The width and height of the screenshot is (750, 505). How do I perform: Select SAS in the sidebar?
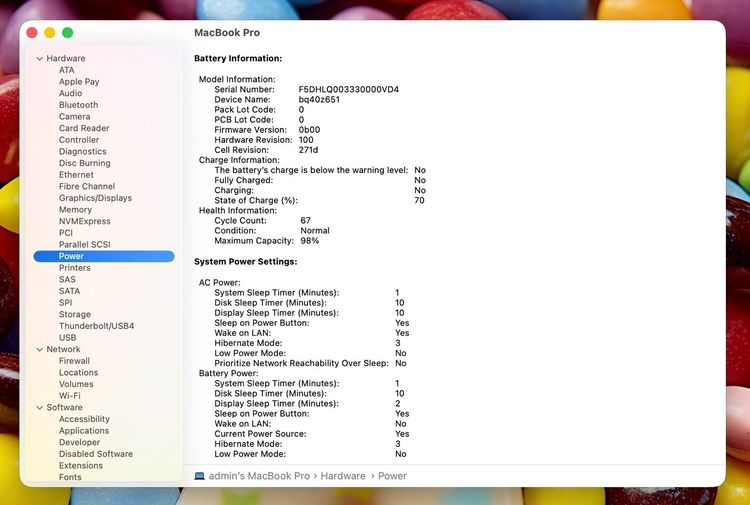[67, 279]
